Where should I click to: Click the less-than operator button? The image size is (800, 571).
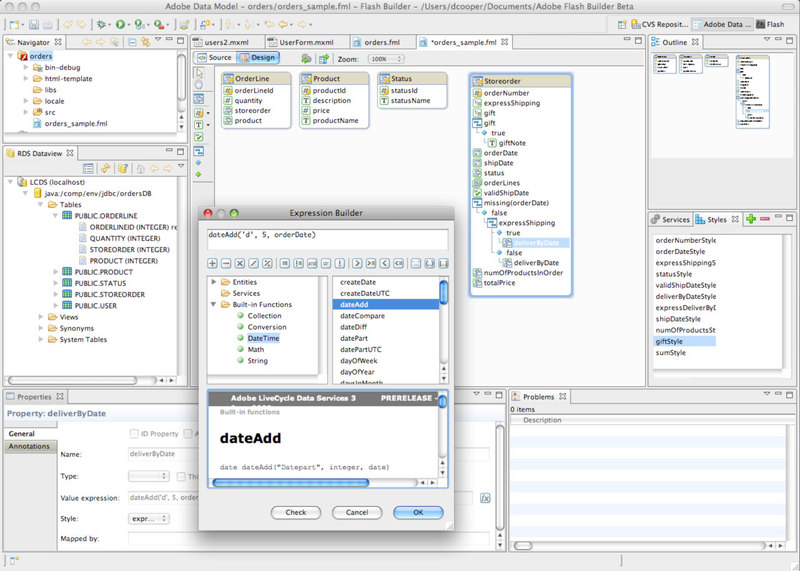pos(385,263)
